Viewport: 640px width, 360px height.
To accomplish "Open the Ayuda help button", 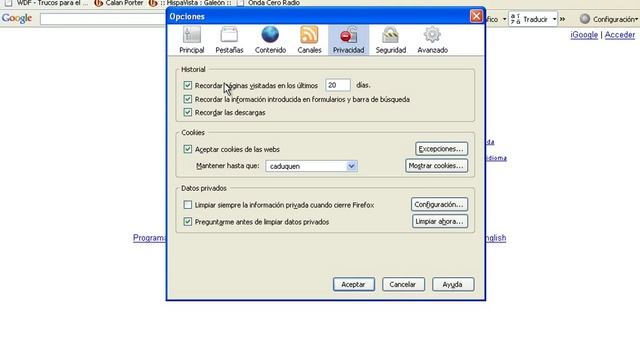I will (453, 284).
